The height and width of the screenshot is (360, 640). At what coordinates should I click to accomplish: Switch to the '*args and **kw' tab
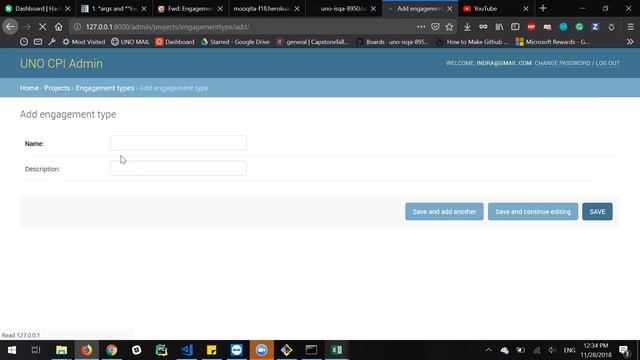pyautogui.click(x=114, y=9)
